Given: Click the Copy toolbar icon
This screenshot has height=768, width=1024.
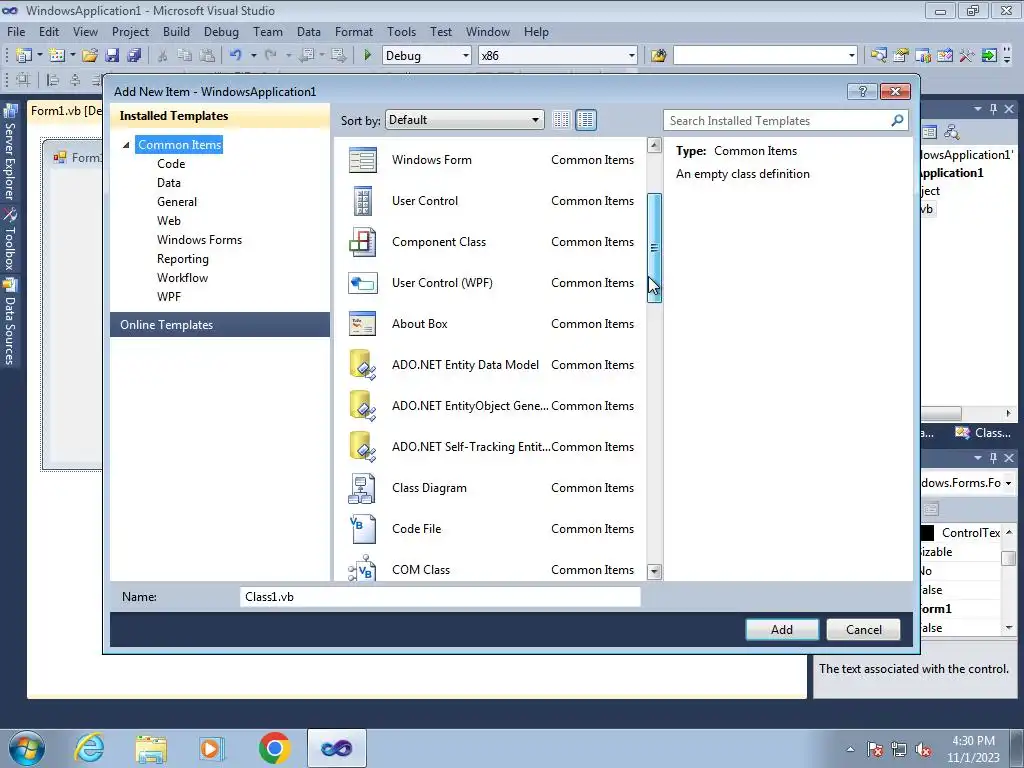Looking at the screenshot, I should pyautogui.click(x=185, y=56).
